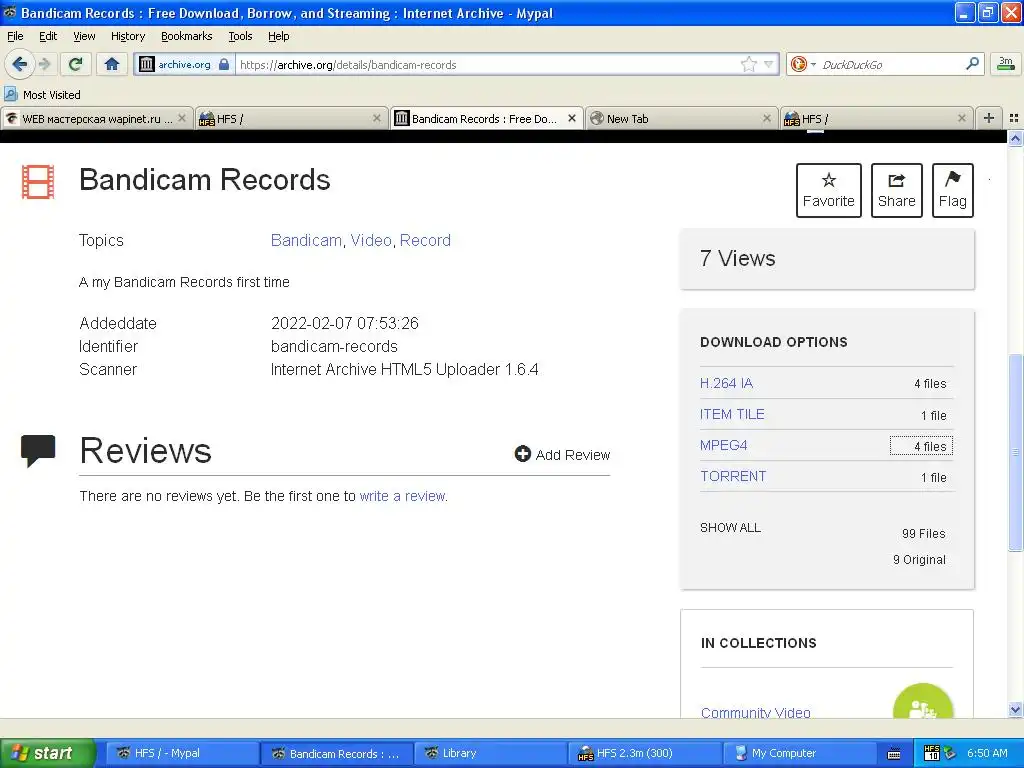Click the address bar URL field
The image size is (1024, 768).
coord(487,64)
